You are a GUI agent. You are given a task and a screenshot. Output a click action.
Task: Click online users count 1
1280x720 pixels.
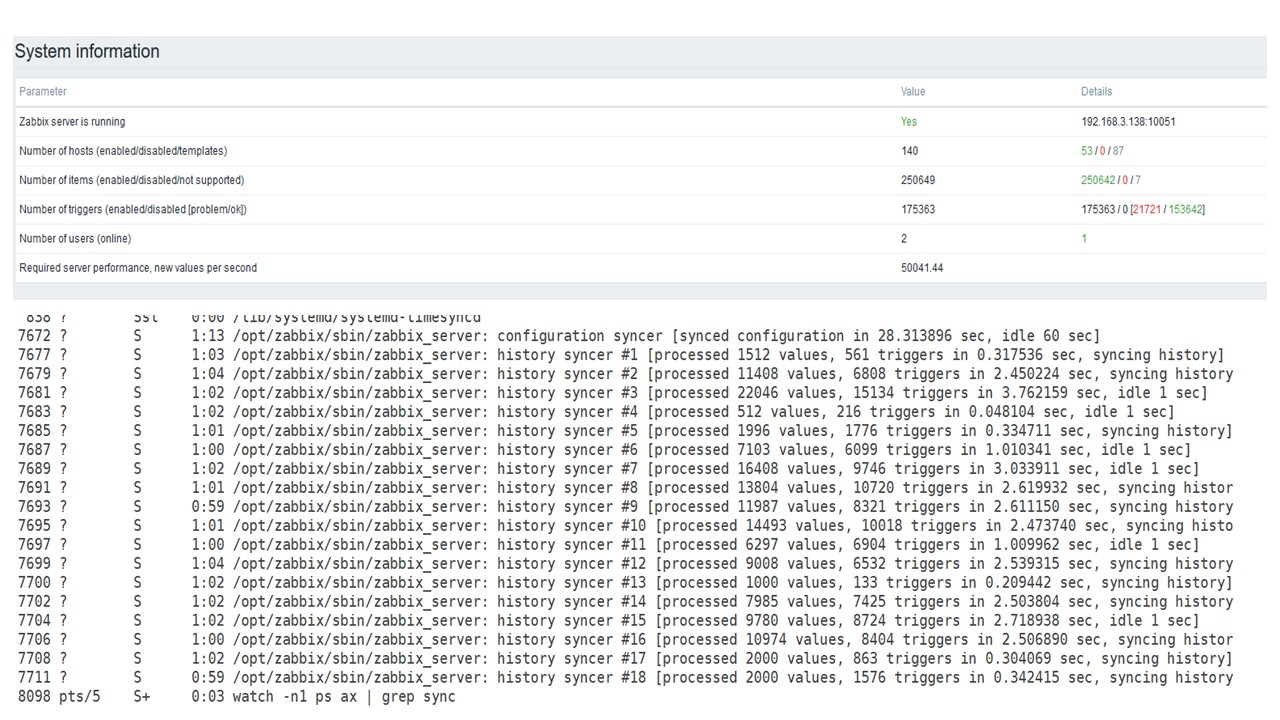point(1084,238)
